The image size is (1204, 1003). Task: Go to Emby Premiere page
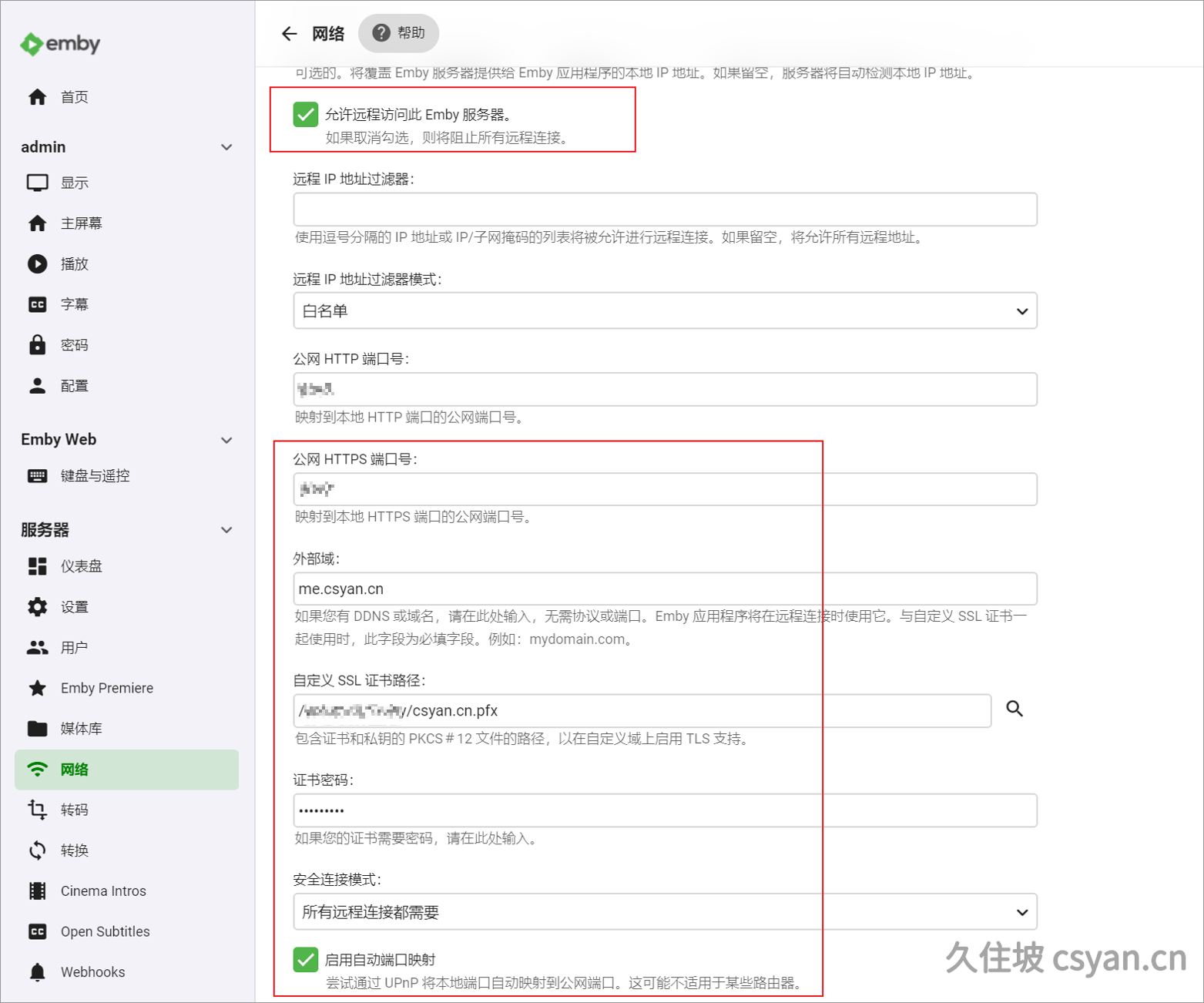point(127,688)
